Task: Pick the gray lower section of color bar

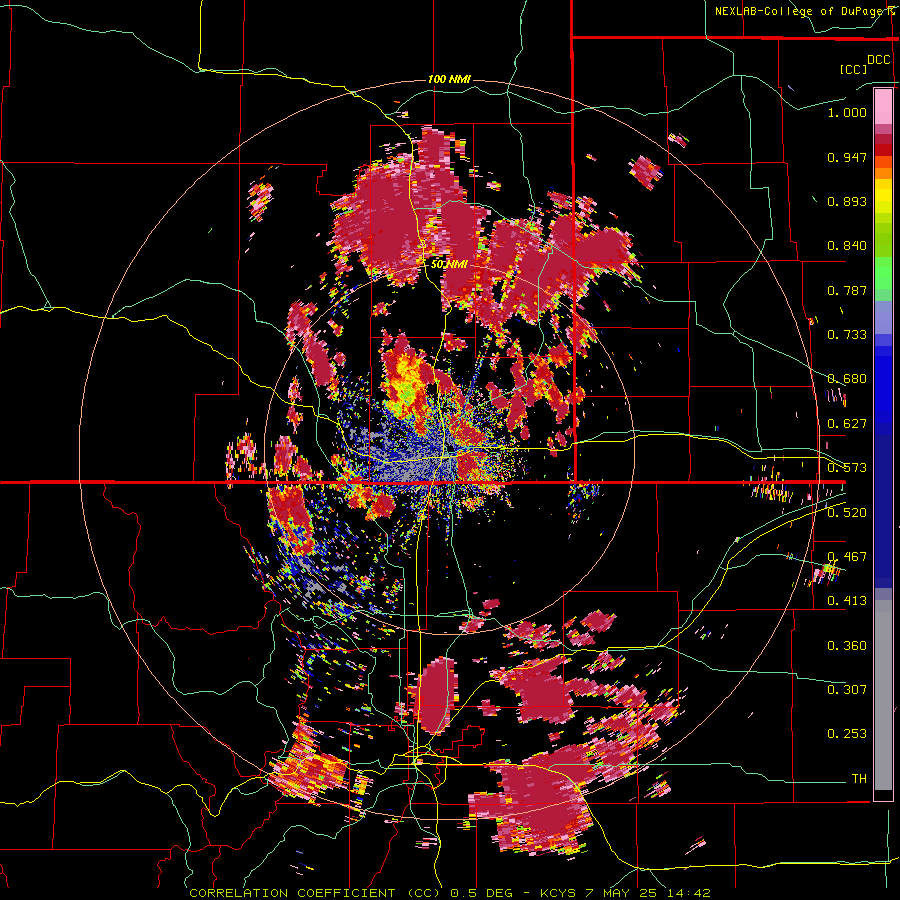Action: point(883,695)
